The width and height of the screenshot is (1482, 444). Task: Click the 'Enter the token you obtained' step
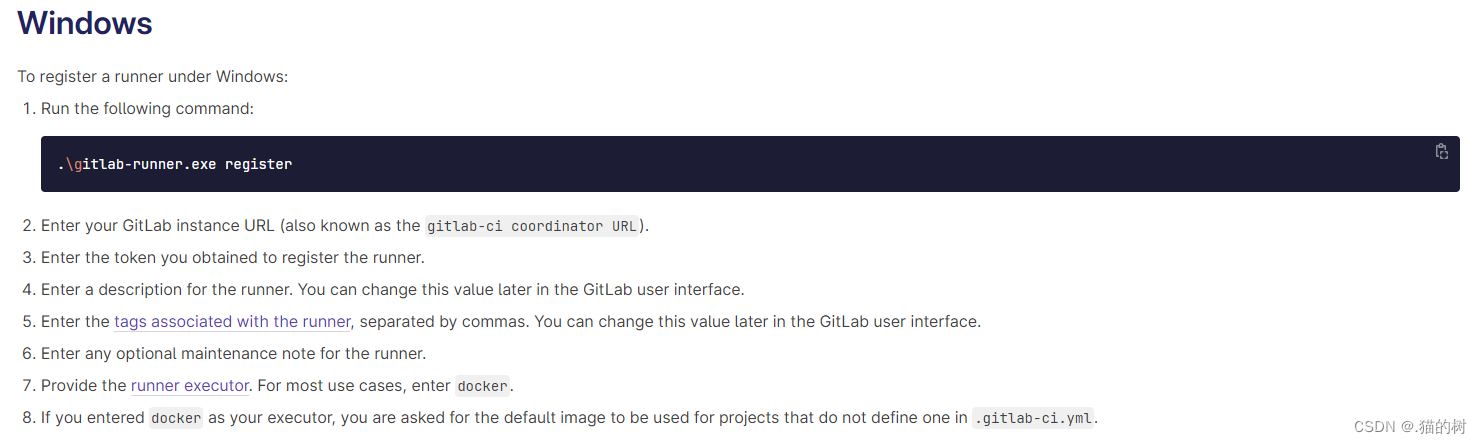point(233,258)
